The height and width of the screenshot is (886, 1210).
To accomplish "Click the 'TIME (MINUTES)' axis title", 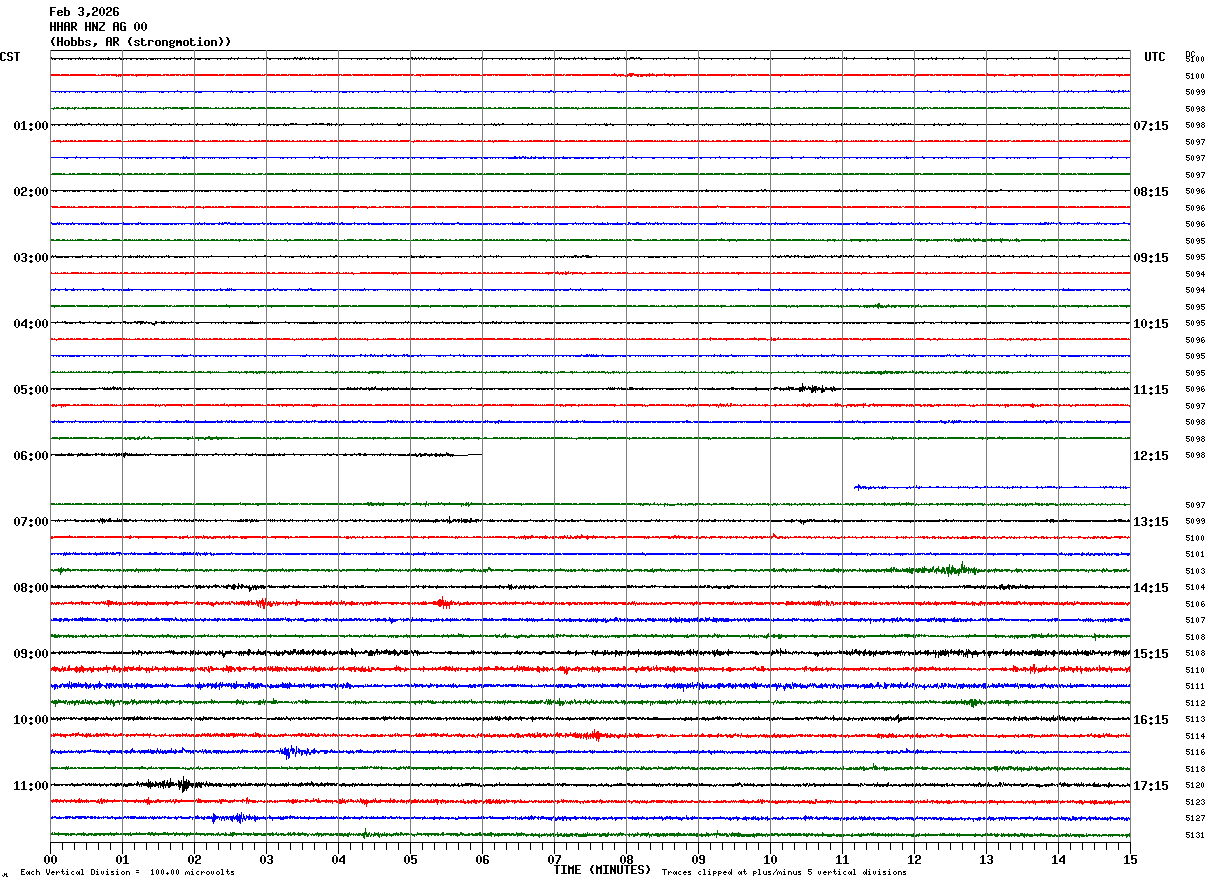I will [x=602, y=870].
